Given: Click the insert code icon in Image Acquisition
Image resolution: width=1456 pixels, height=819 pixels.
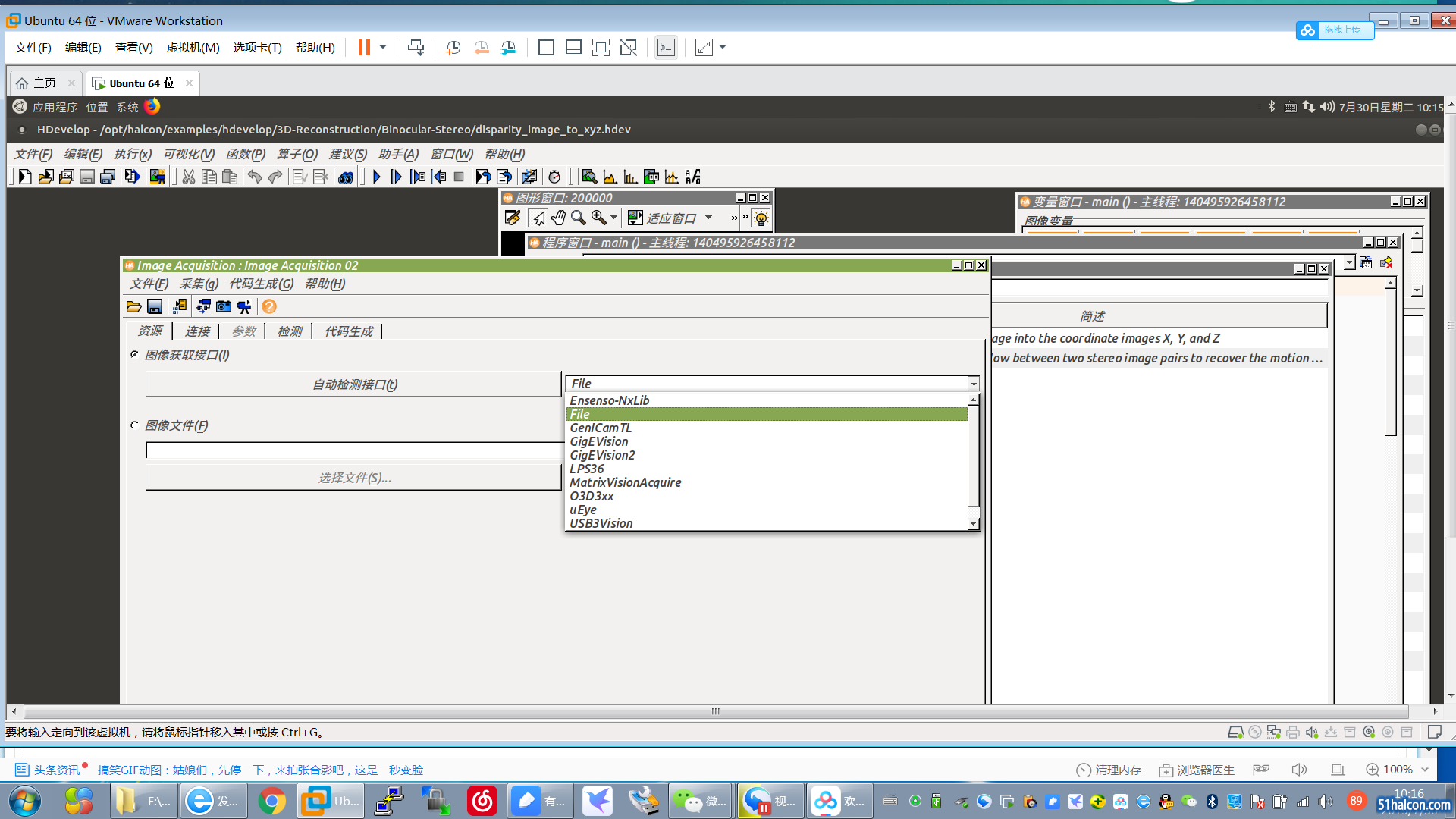Looking at the screenshot, I should pos(180,306).
